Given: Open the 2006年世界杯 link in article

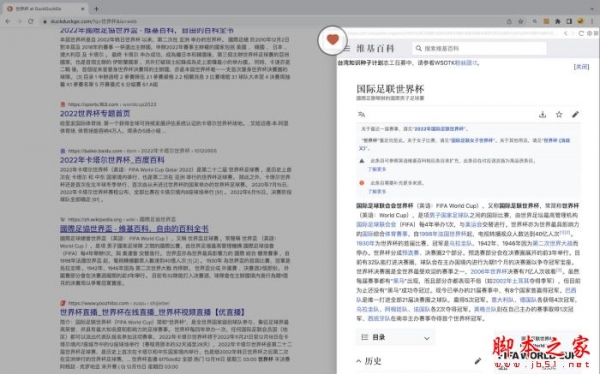Looking at the screenshot, I should pos(488,271).
